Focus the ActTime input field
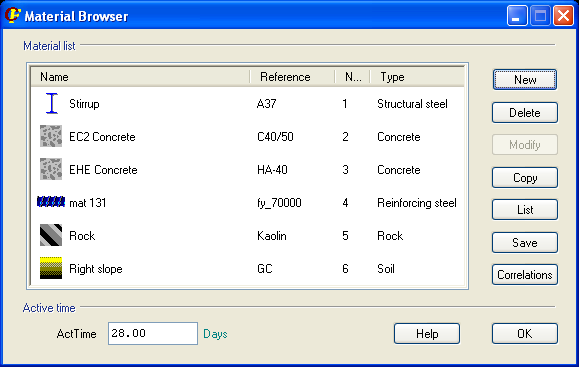The width and height of the screenshot is (579, 367). 153,333
